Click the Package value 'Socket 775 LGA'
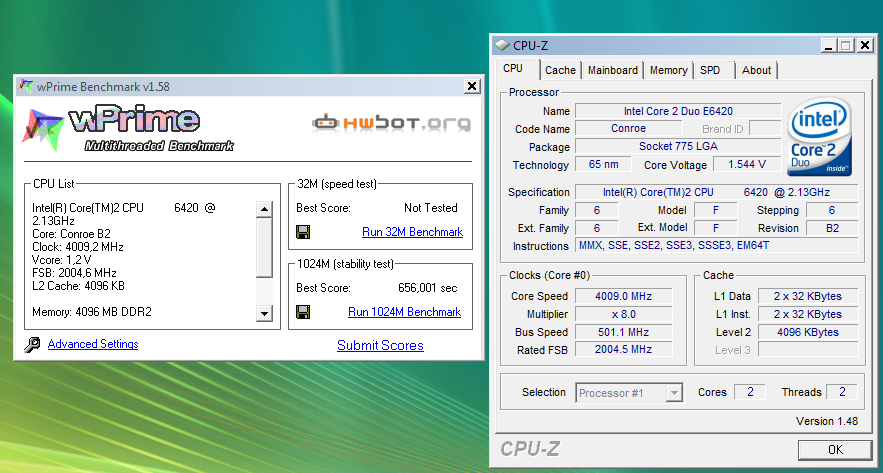 (678, 146)
